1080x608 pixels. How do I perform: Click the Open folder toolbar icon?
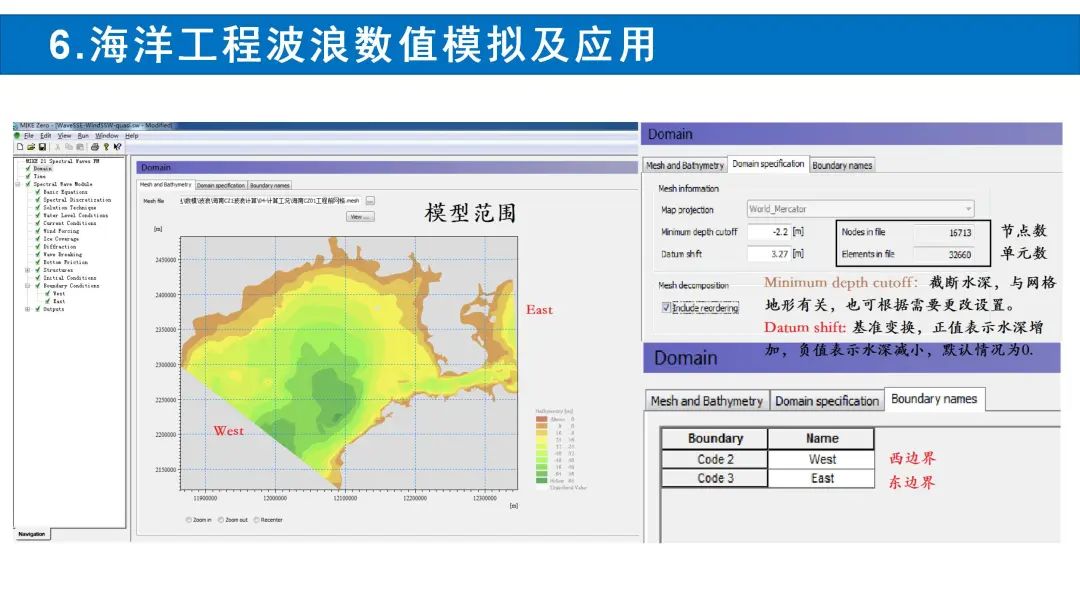(x=31, y=146)
